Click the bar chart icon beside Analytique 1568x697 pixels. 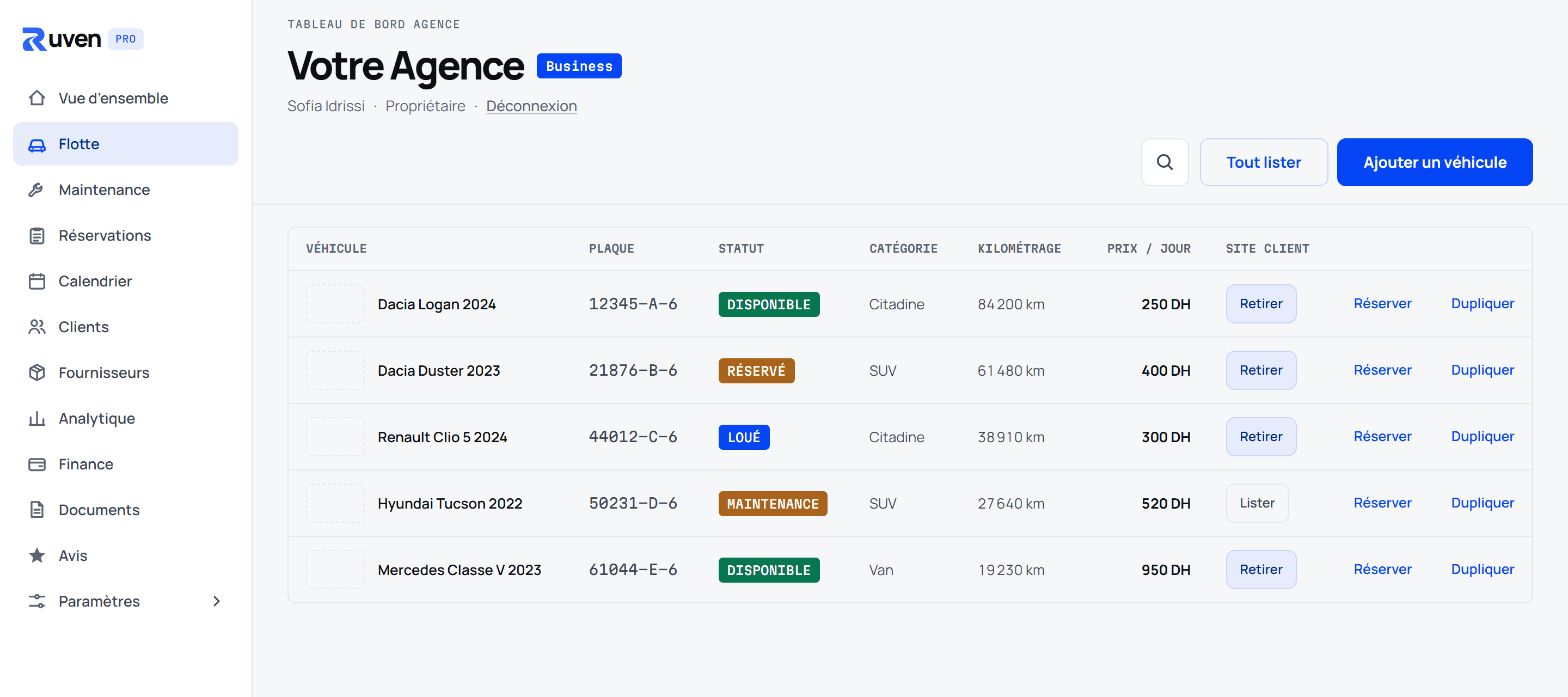[37, 418]
